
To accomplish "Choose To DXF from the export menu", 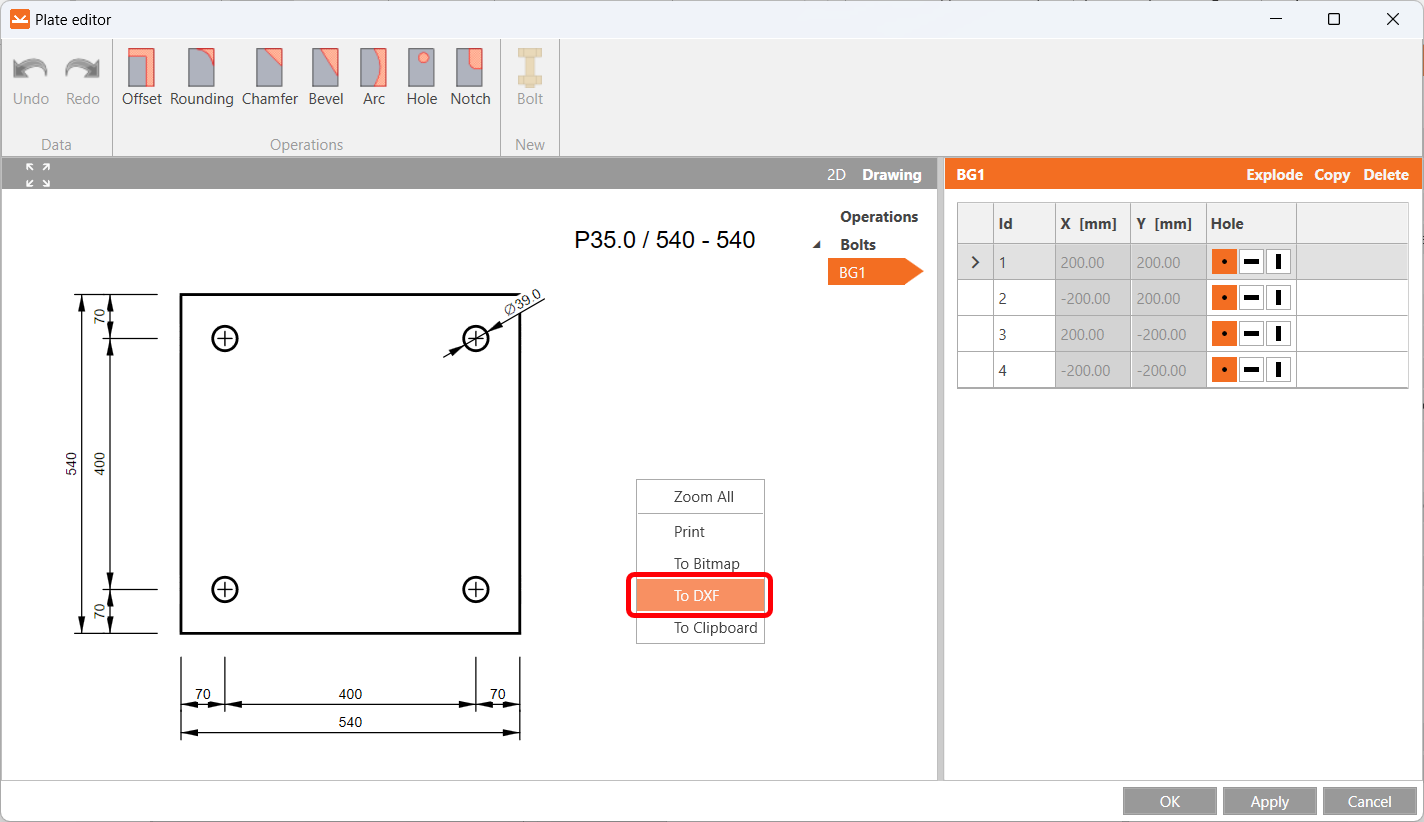I will click(700, 595).
